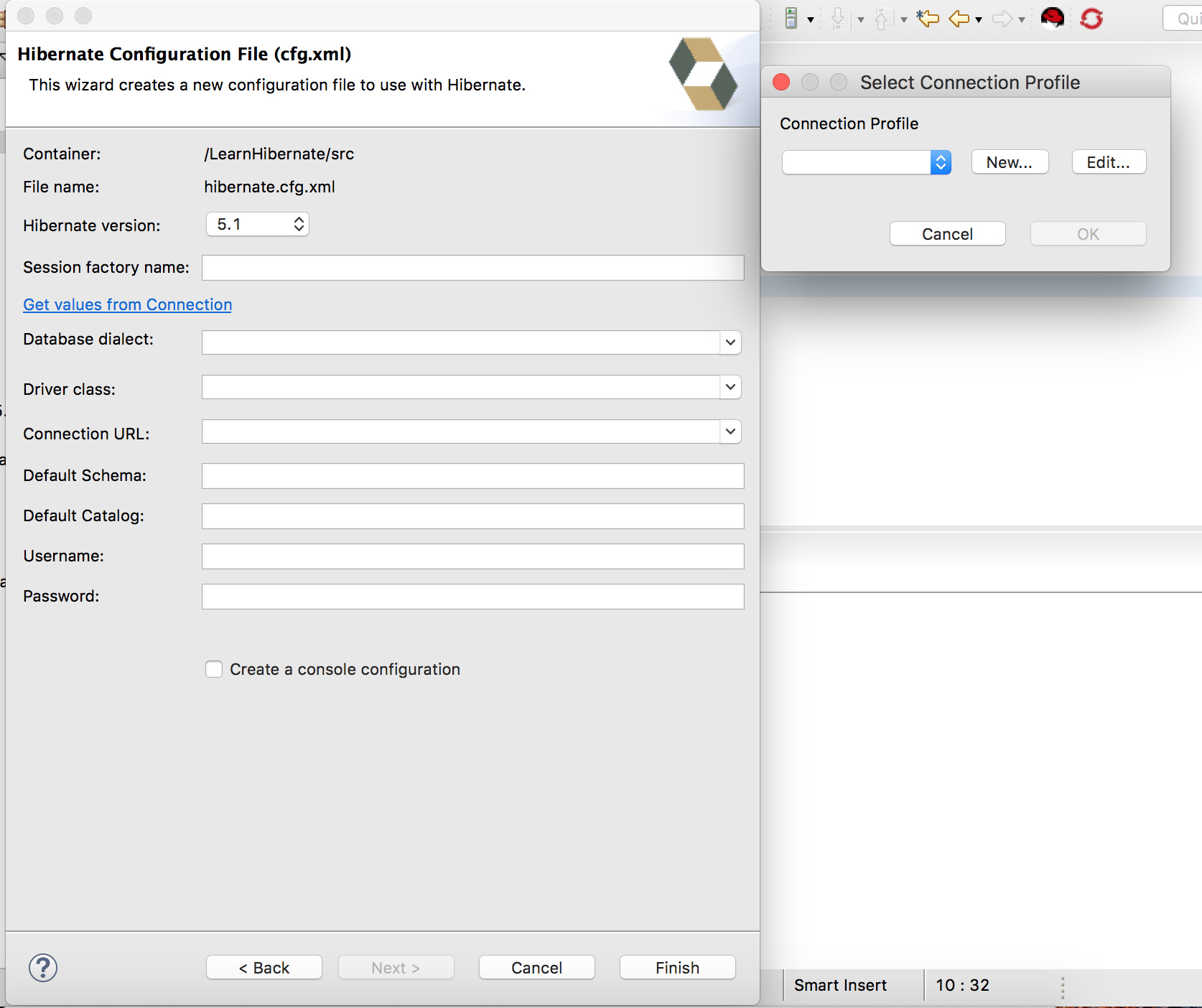Click the Username input field
Screen dimensions: 1202x1008
[x=473, y=556]
